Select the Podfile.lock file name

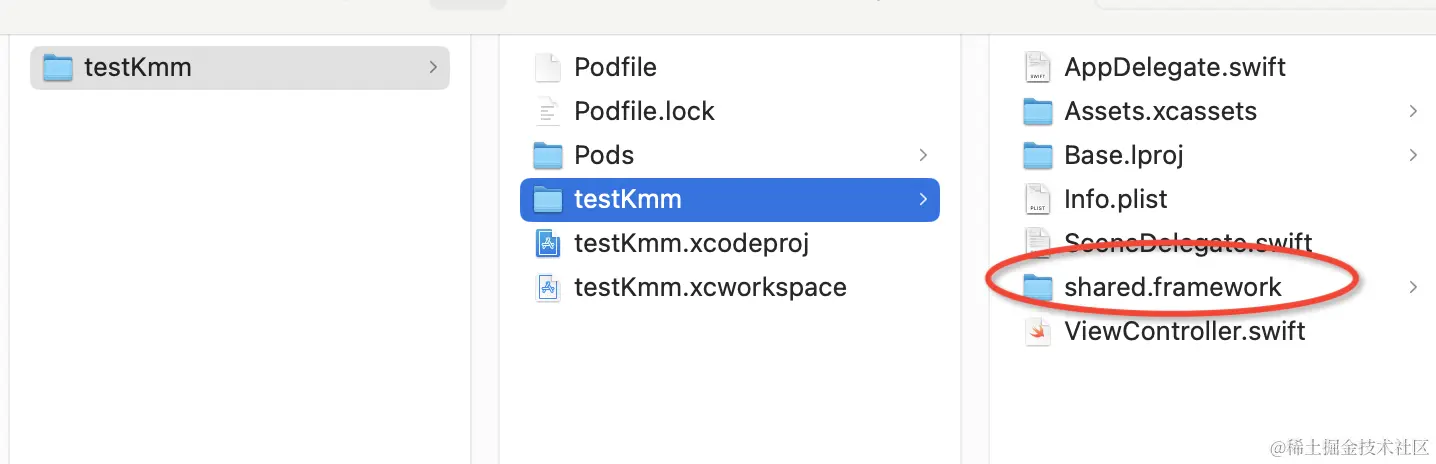644,111
